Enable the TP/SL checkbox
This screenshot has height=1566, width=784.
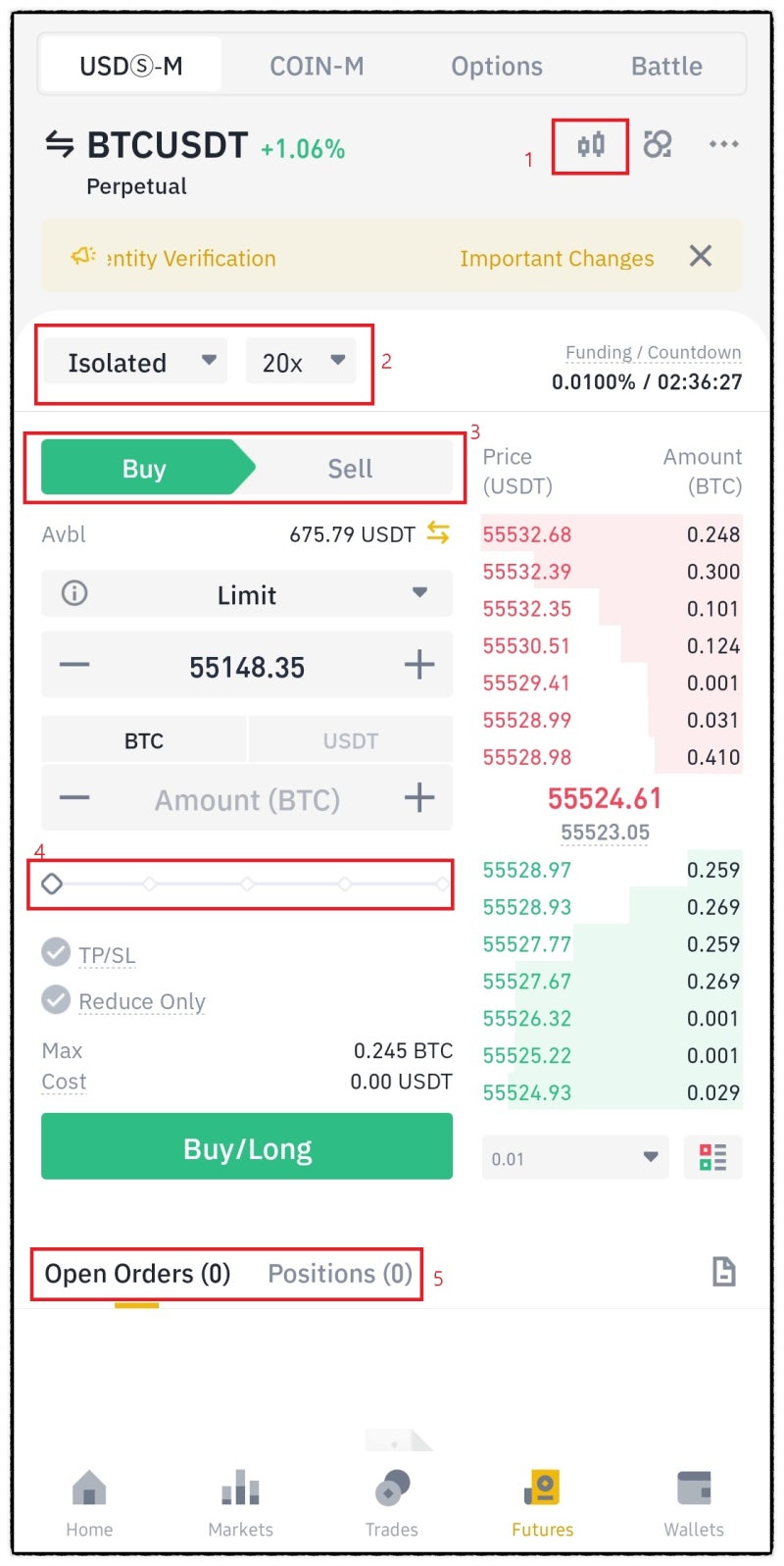coord(56,952)
